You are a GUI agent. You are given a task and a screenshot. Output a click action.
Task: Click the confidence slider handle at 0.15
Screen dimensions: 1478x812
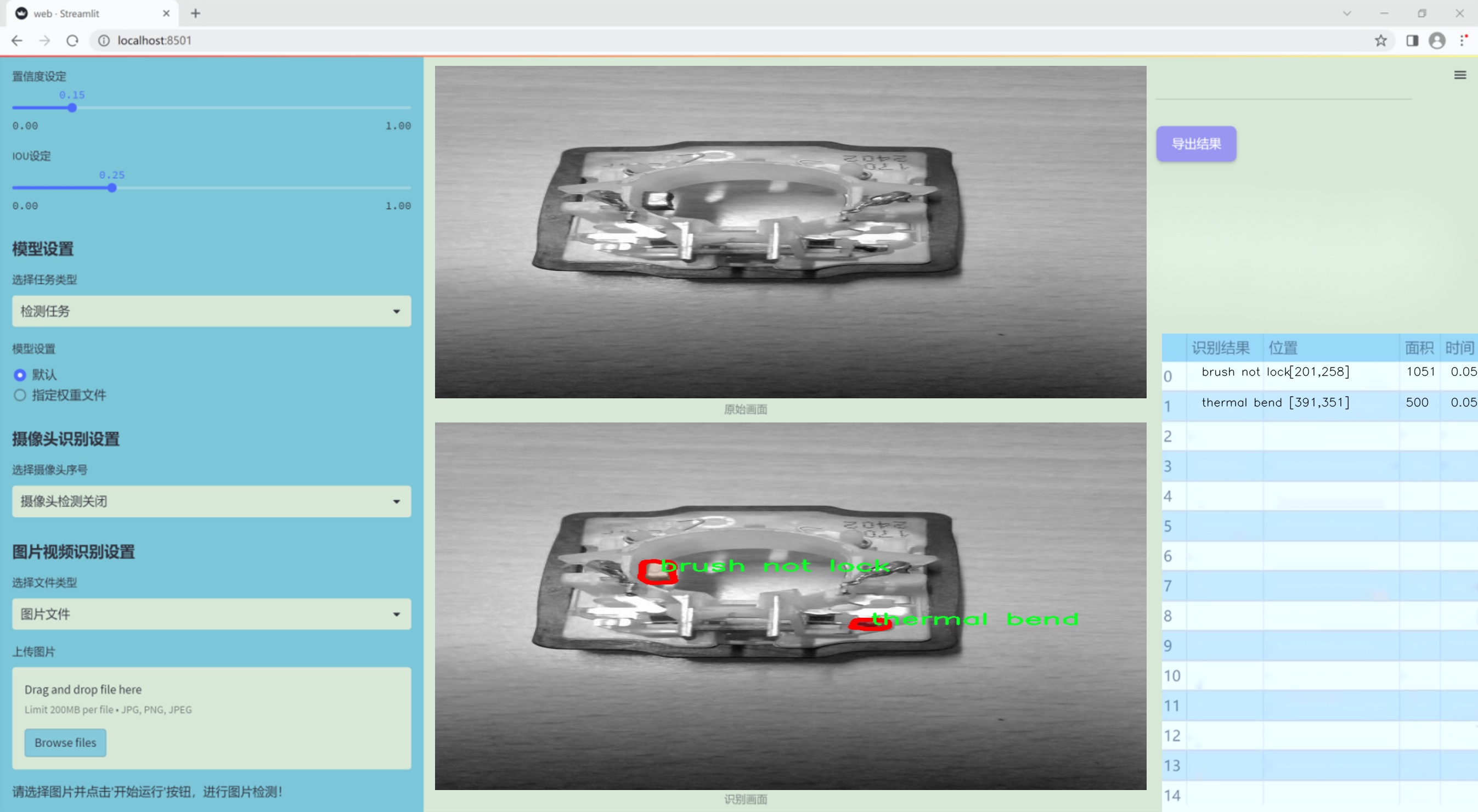coord(72,108)
